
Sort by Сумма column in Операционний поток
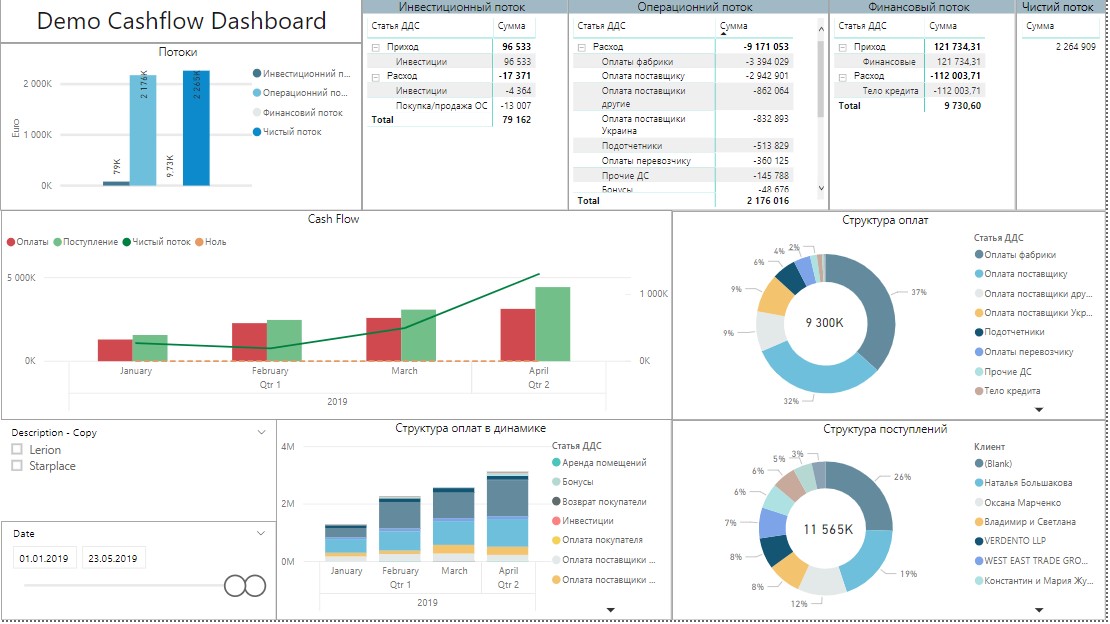733,26
